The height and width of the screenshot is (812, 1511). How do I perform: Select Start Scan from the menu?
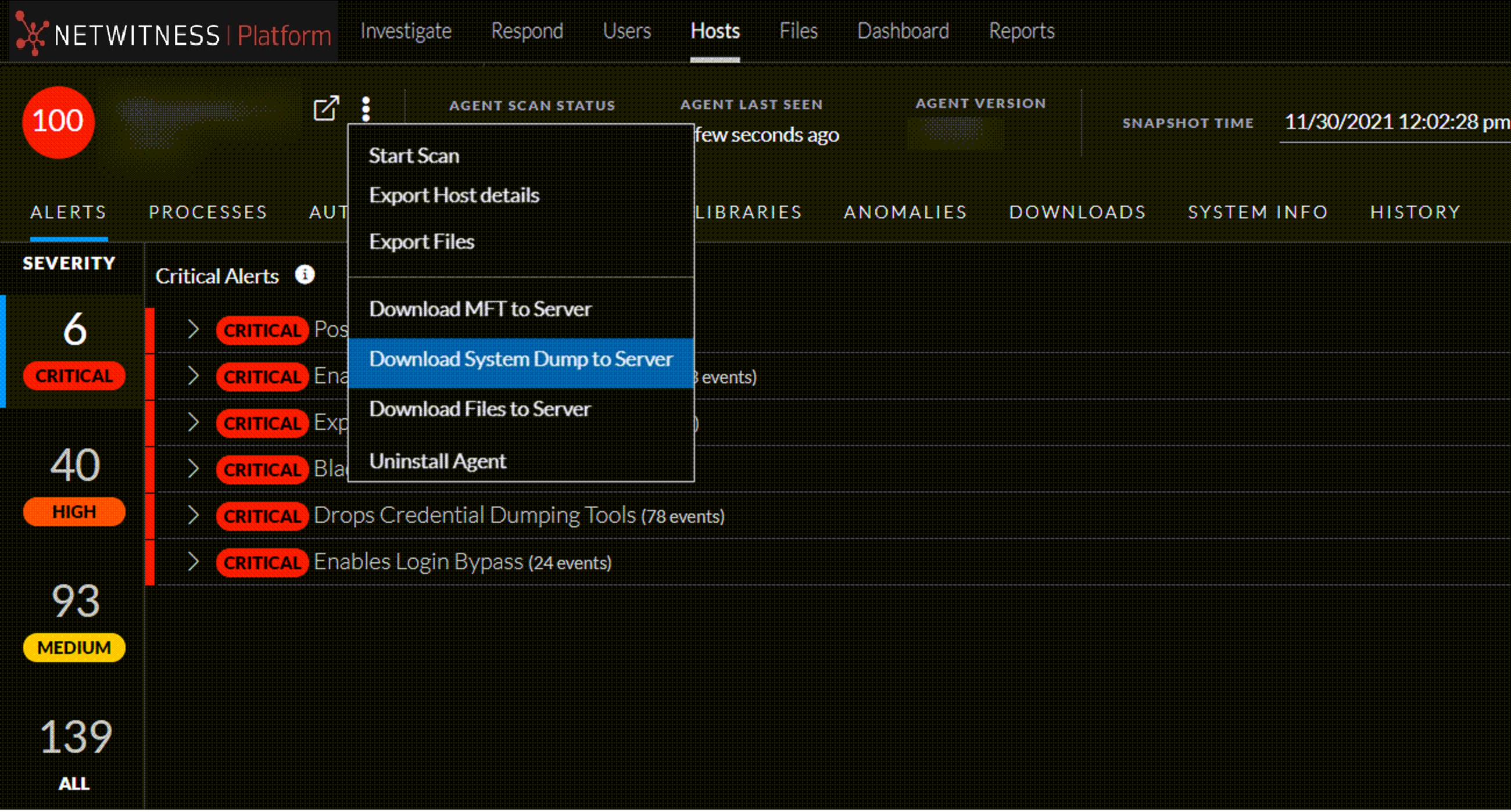tap(414, 156)
